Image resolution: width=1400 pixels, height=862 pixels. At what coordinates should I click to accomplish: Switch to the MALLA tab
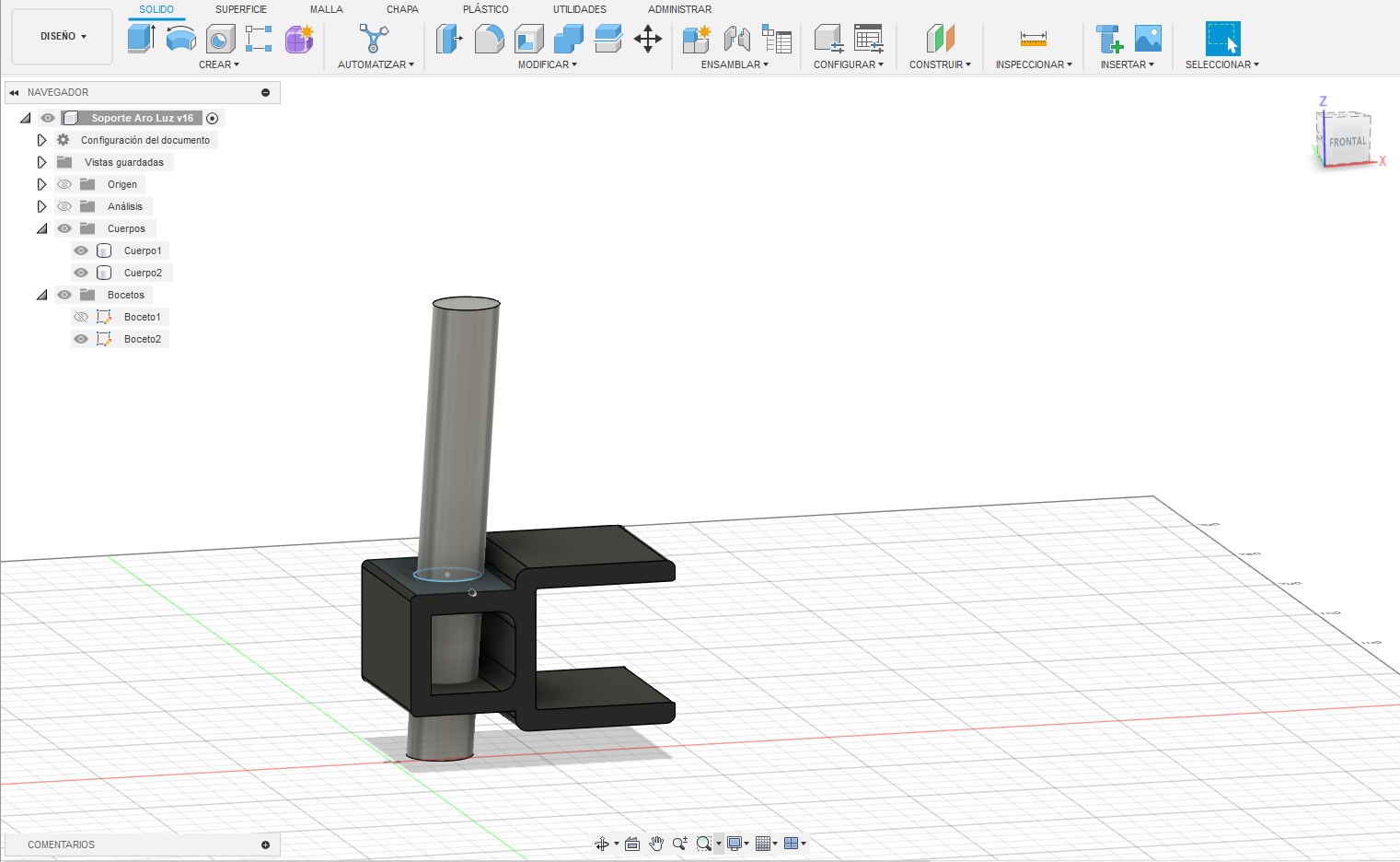pos(327,9)
